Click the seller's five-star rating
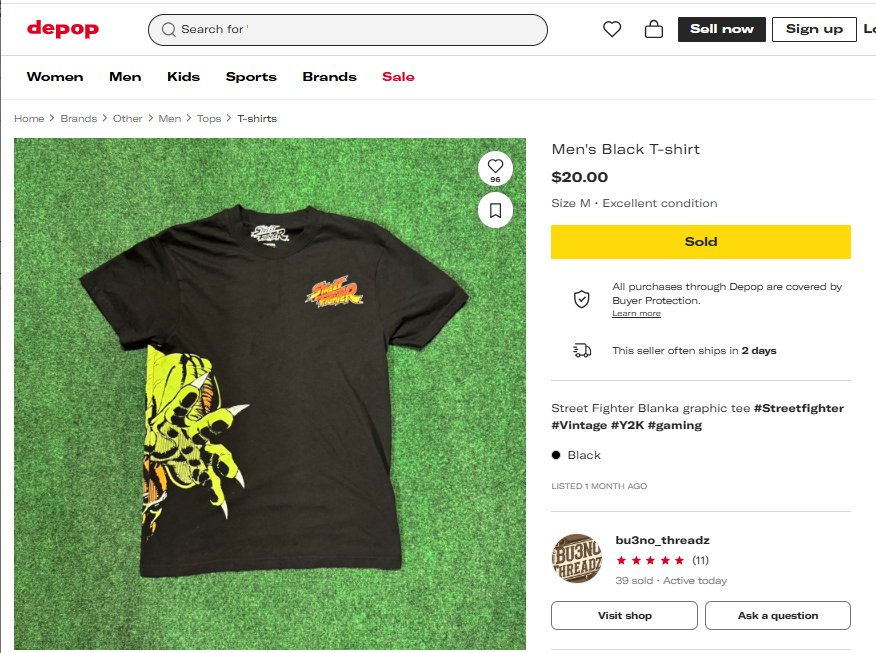 pyautogui.click(x=650, y=560)
